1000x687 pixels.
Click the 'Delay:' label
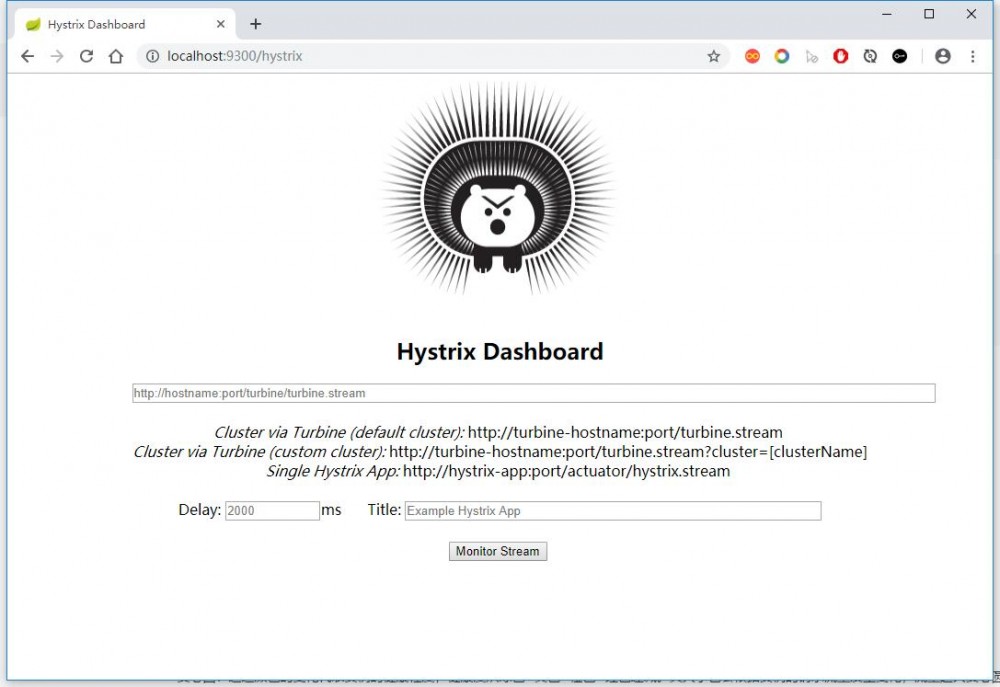200,510
